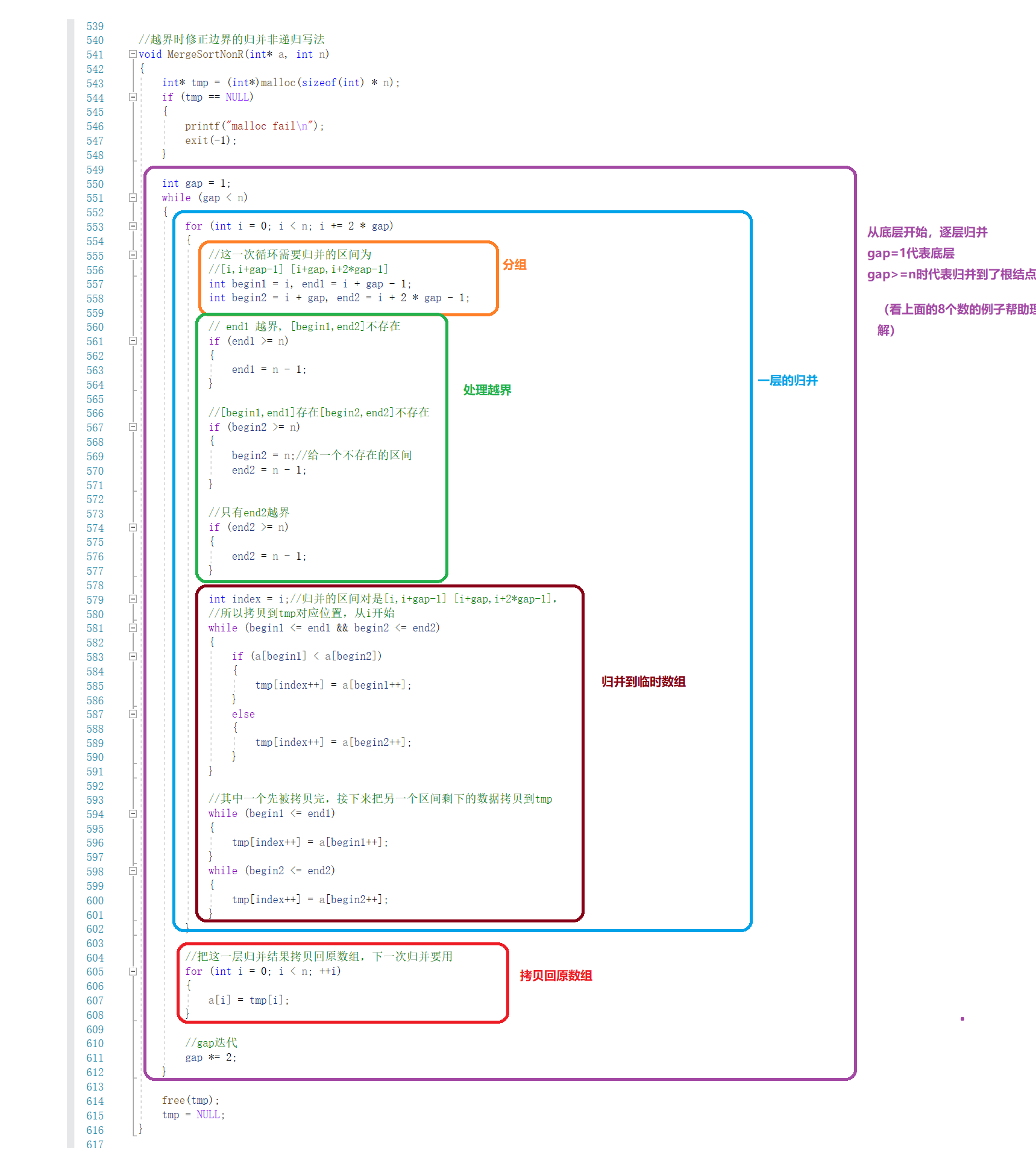The width and height of the screenshot is (1036, 1152).
Task: Collapse the 'for (int i = 0; i < n; ++i)' loop
Action: pyautogui.click(x=133, y=972)
